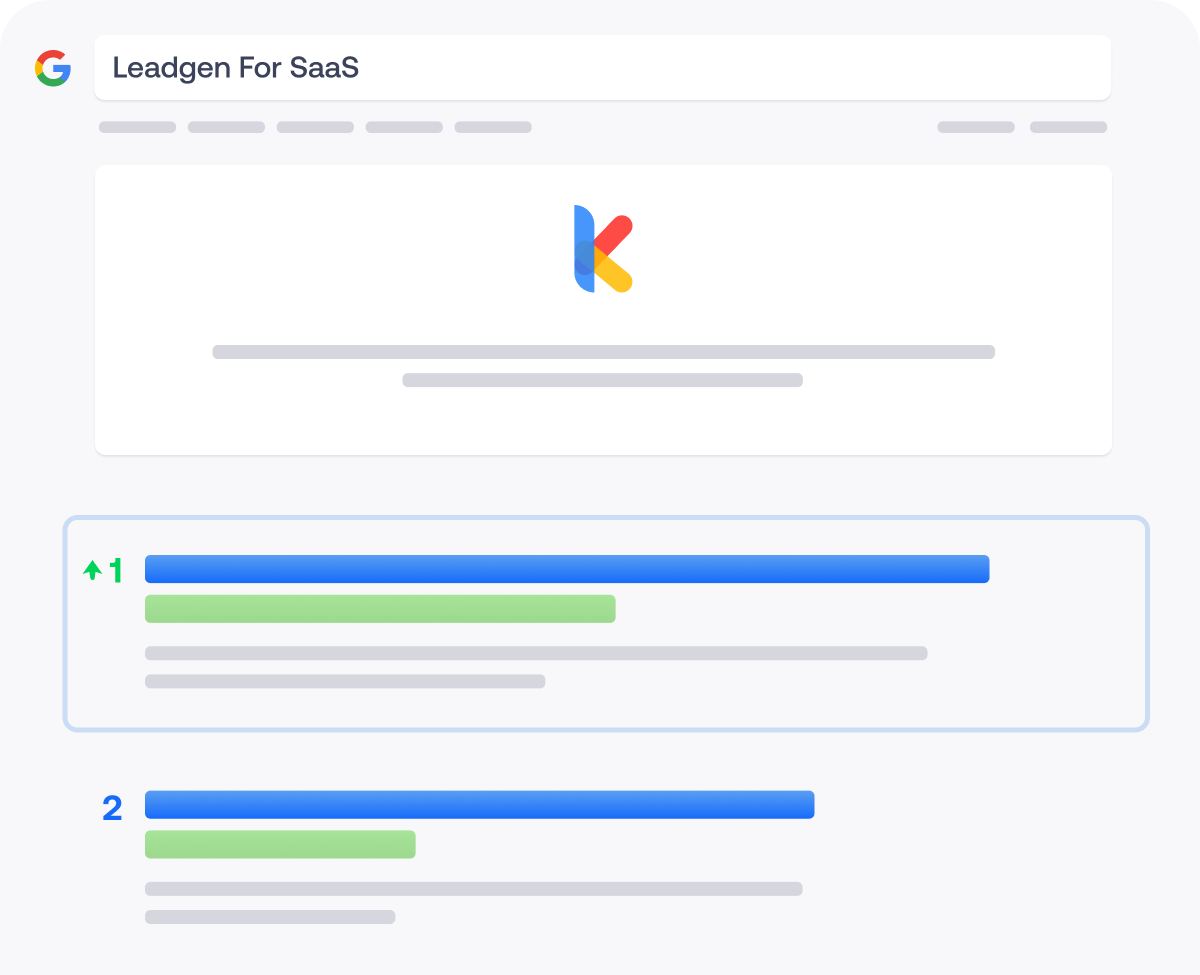Click the colorful K logo in featured card

click(602, 249)
